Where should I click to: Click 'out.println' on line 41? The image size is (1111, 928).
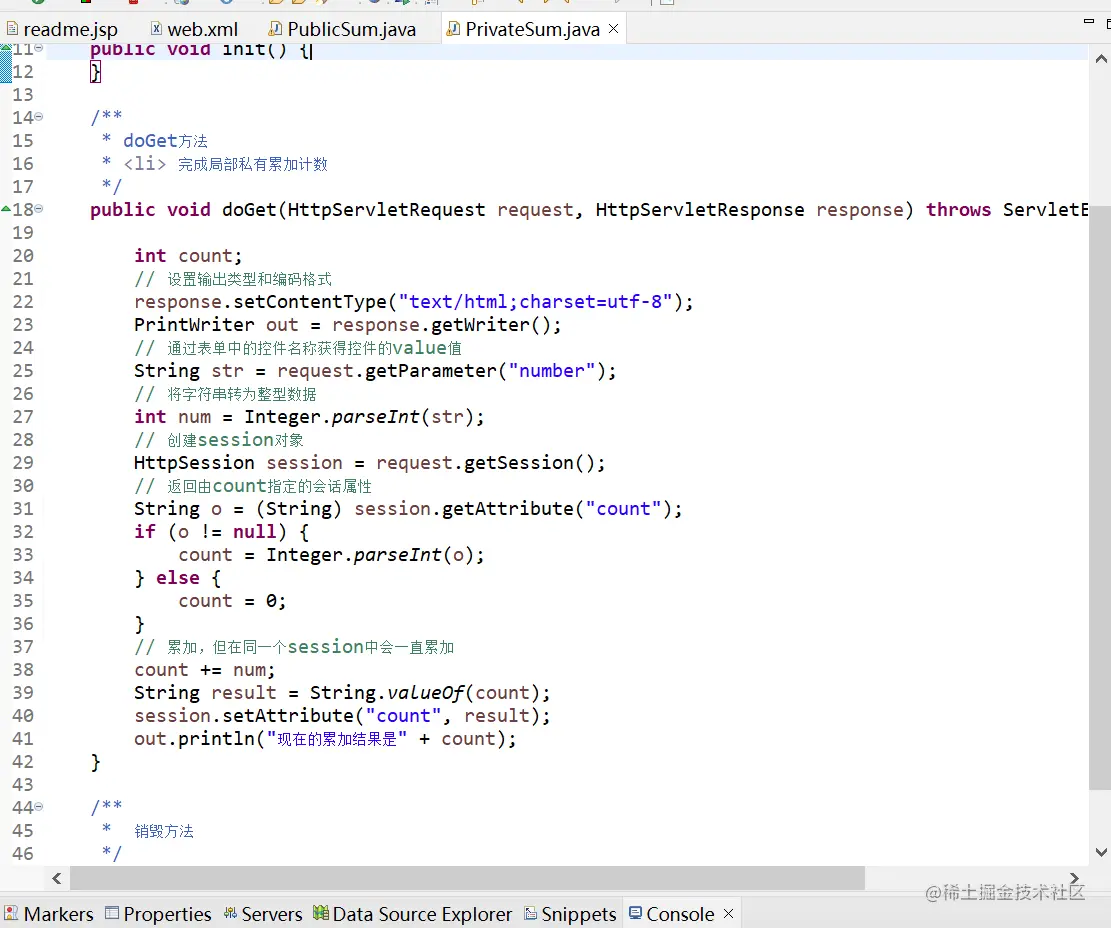pos(194,739)
